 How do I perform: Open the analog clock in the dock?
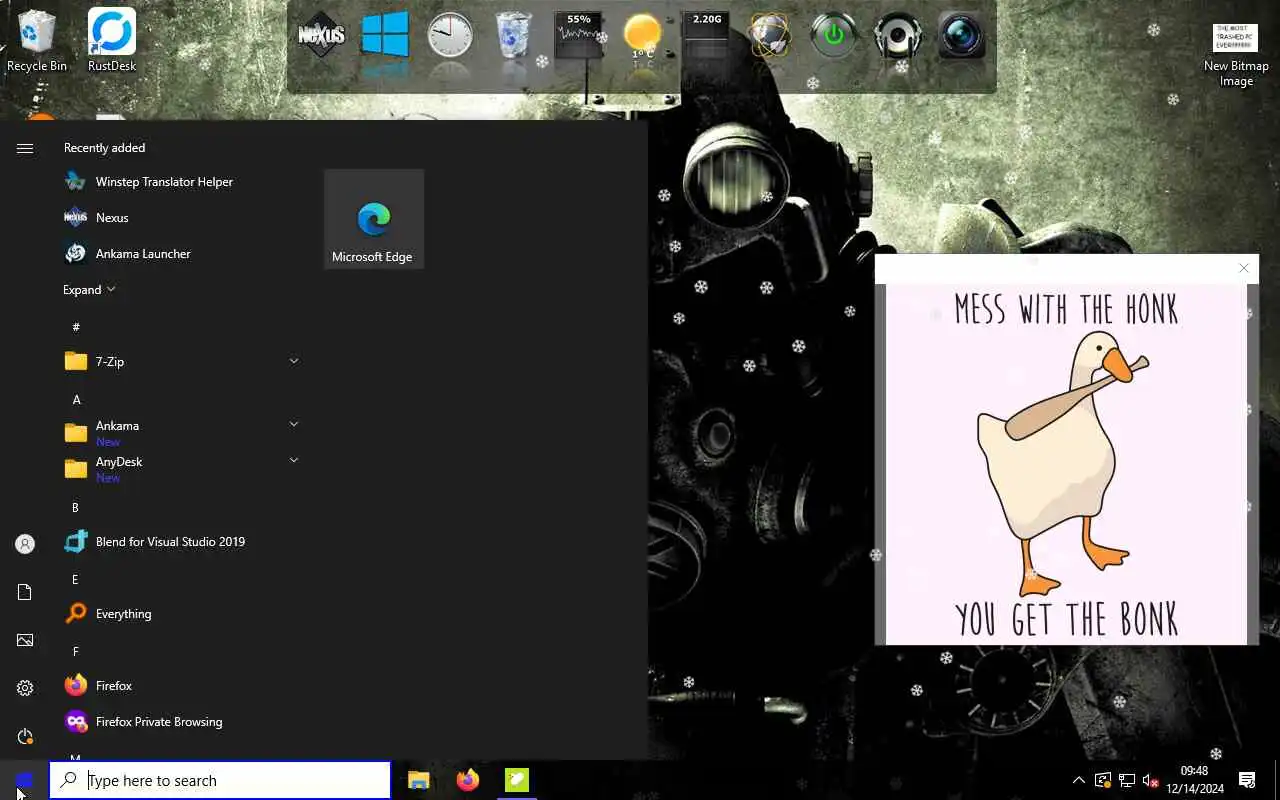click(450, 37)
